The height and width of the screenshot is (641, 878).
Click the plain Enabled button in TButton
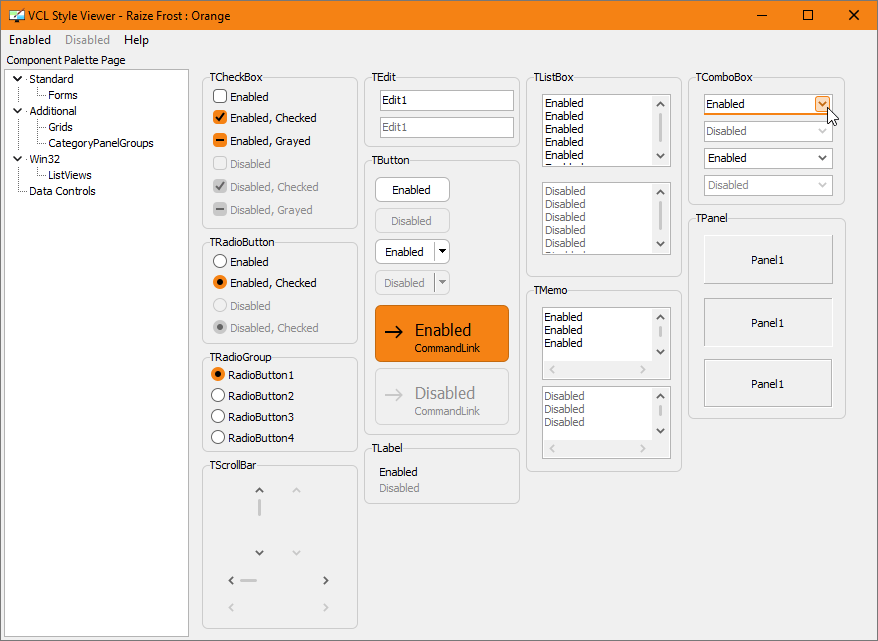pyautogui.click(x=412, y=190)
